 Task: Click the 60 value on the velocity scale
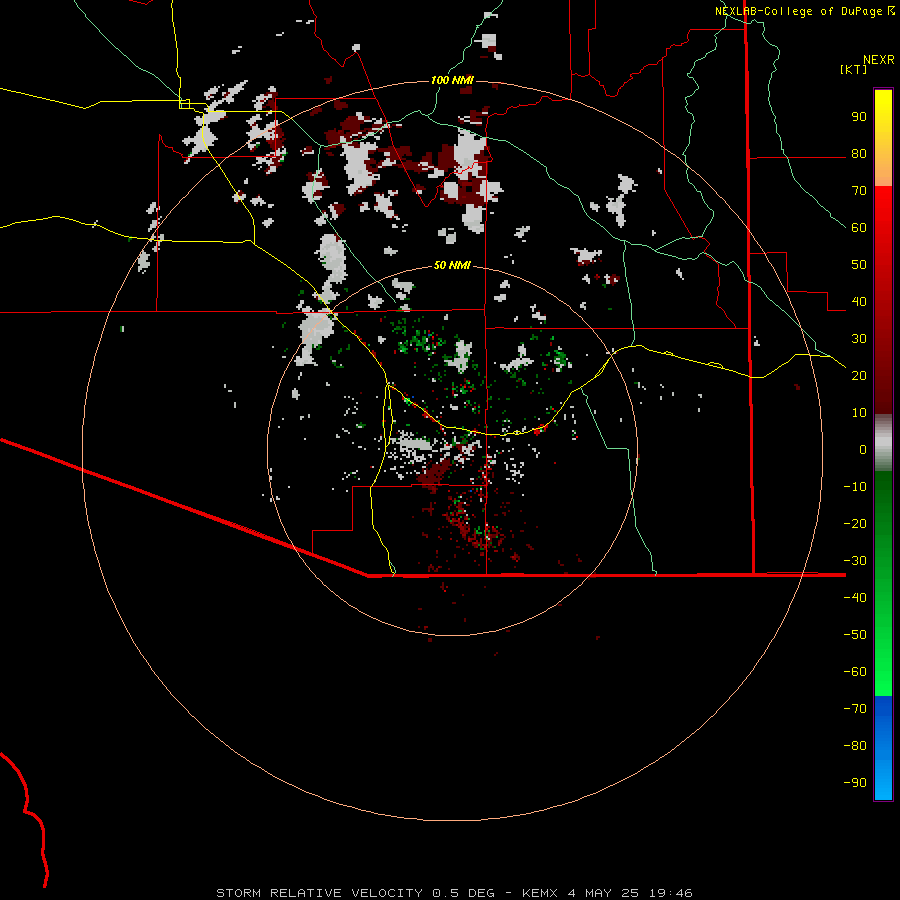click(x=859, y=228)
